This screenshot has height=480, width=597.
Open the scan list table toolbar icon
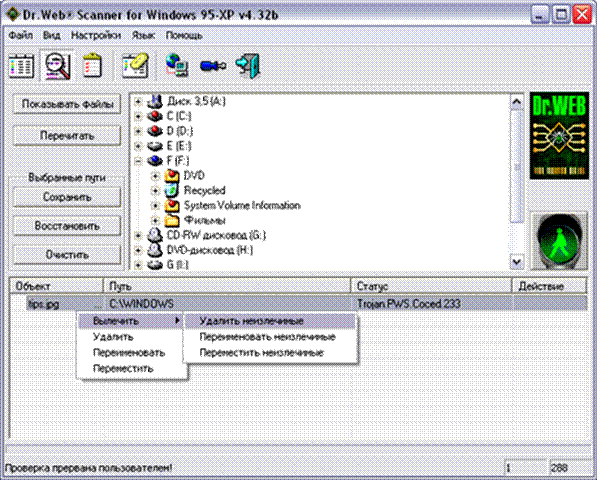[x=21, y=66]
